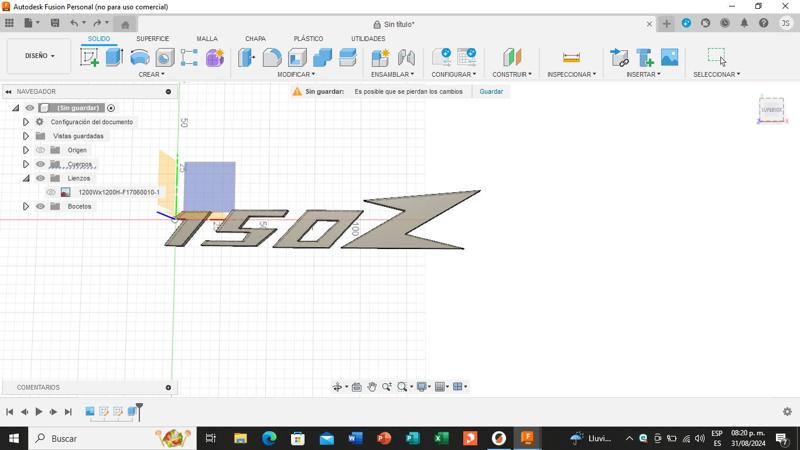Open the INSPECCIONAR dropdown menu
The image size is (800, 450).
coord(571,74)
